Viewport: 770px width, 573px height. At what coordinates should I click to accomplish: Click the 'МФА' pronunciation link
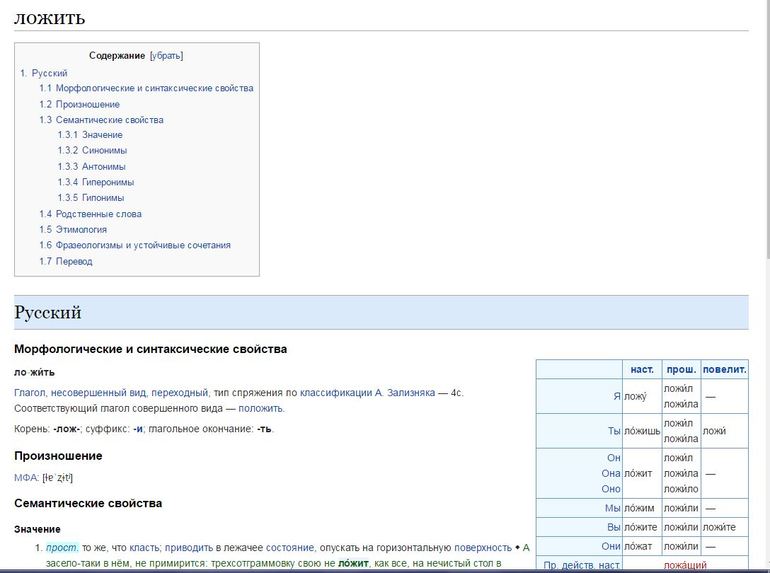26,478
